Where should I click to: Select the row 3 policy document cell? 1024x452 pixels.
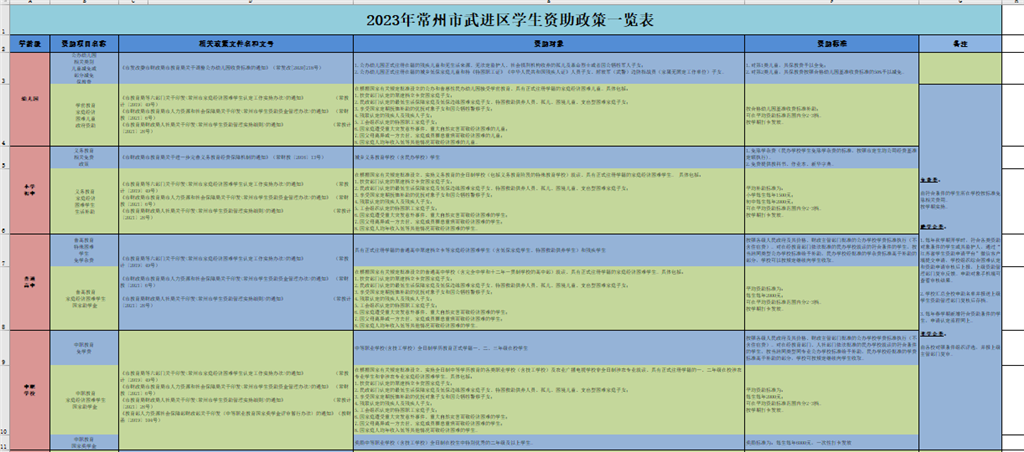tap(236, 69)
